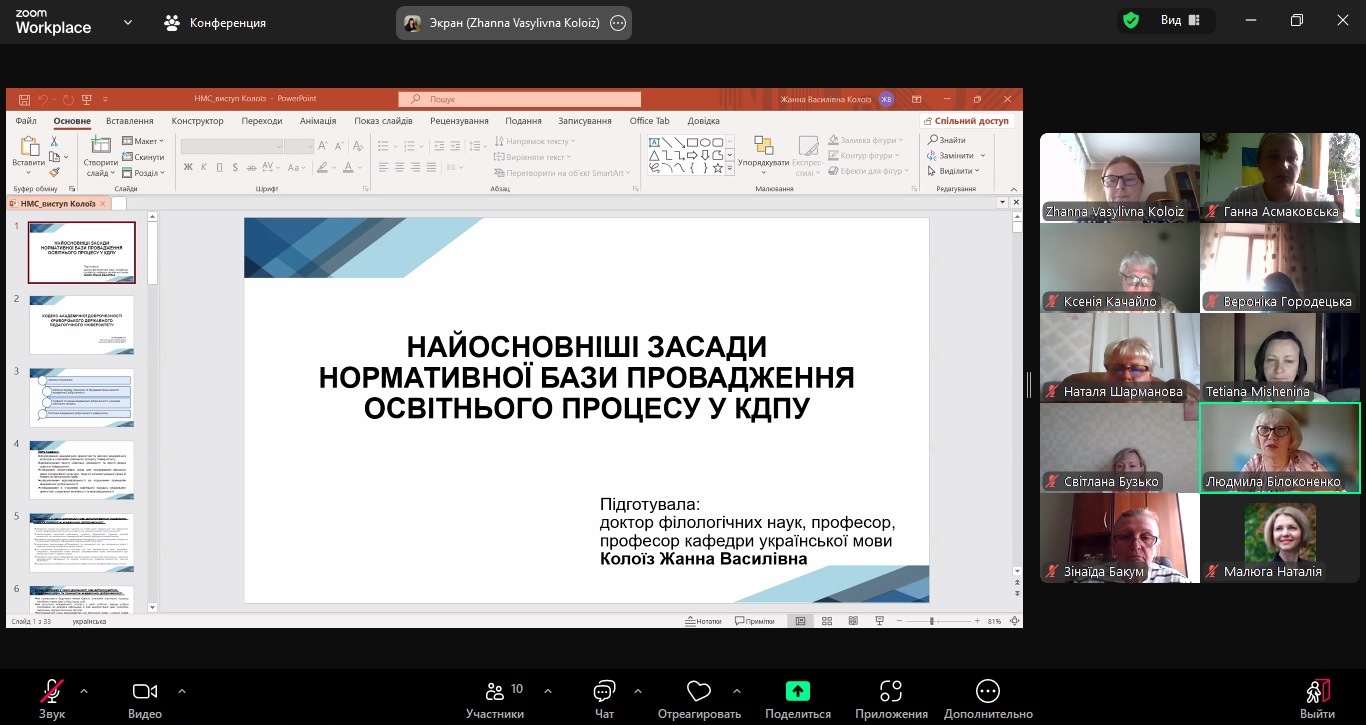
Task: Switch to the Конструктор ribbon tab
Action: [x=197, y=121]
